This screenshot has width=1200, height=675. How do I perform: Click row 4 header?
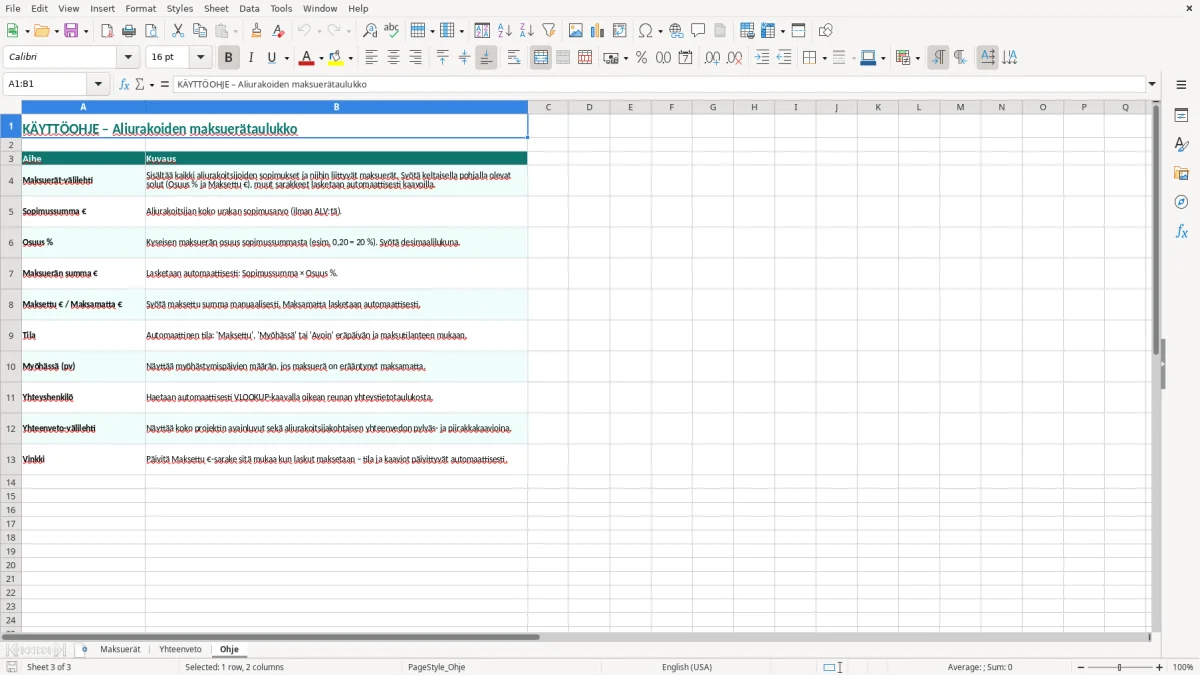(x=11, y=180)
